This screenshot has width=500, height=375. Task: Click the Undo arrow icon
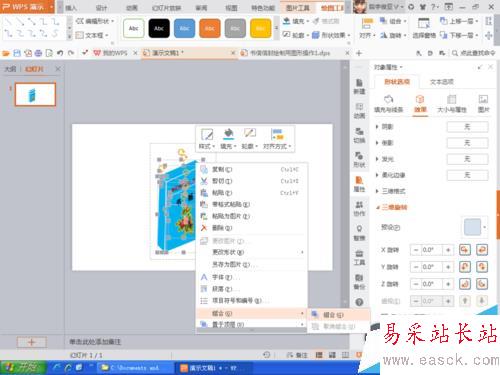(x=60, y=53)
